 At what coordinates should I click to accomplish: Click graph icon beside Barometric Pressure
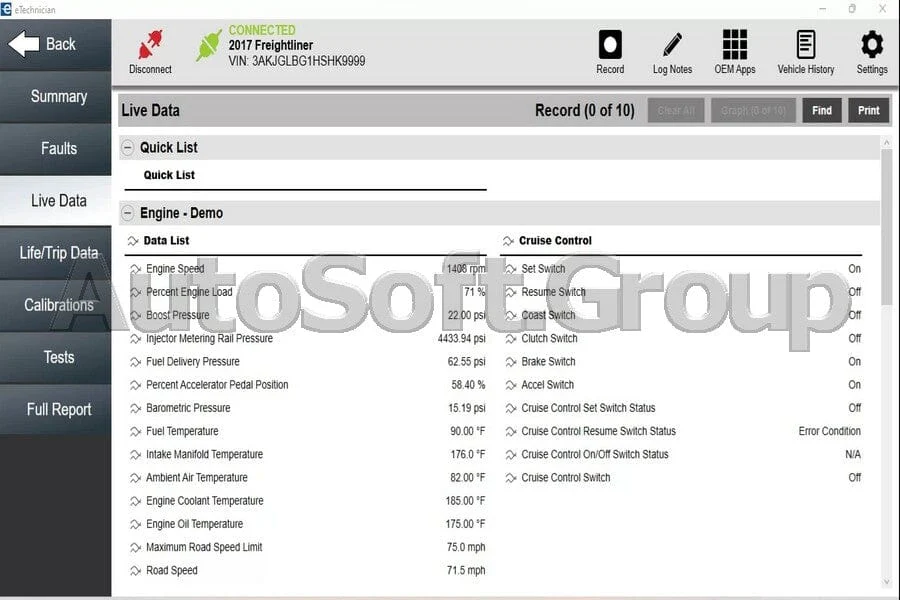click(x=135, y=408)
